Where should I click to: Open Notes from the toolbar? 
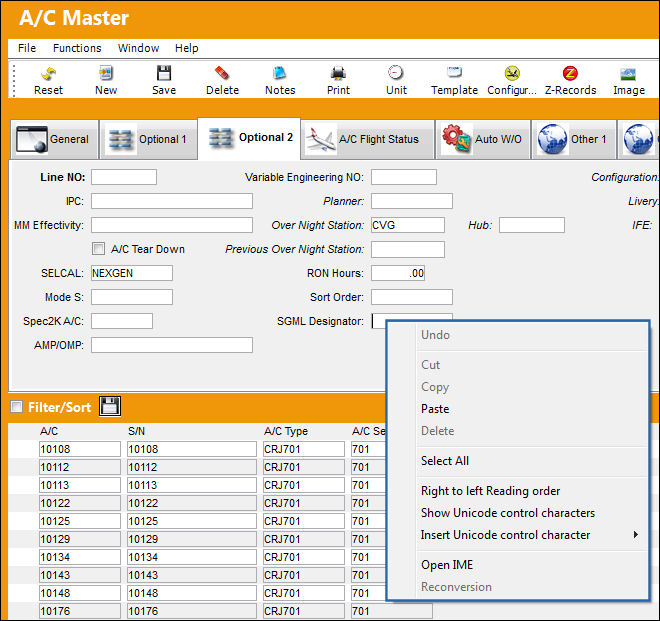click(280, 73)
